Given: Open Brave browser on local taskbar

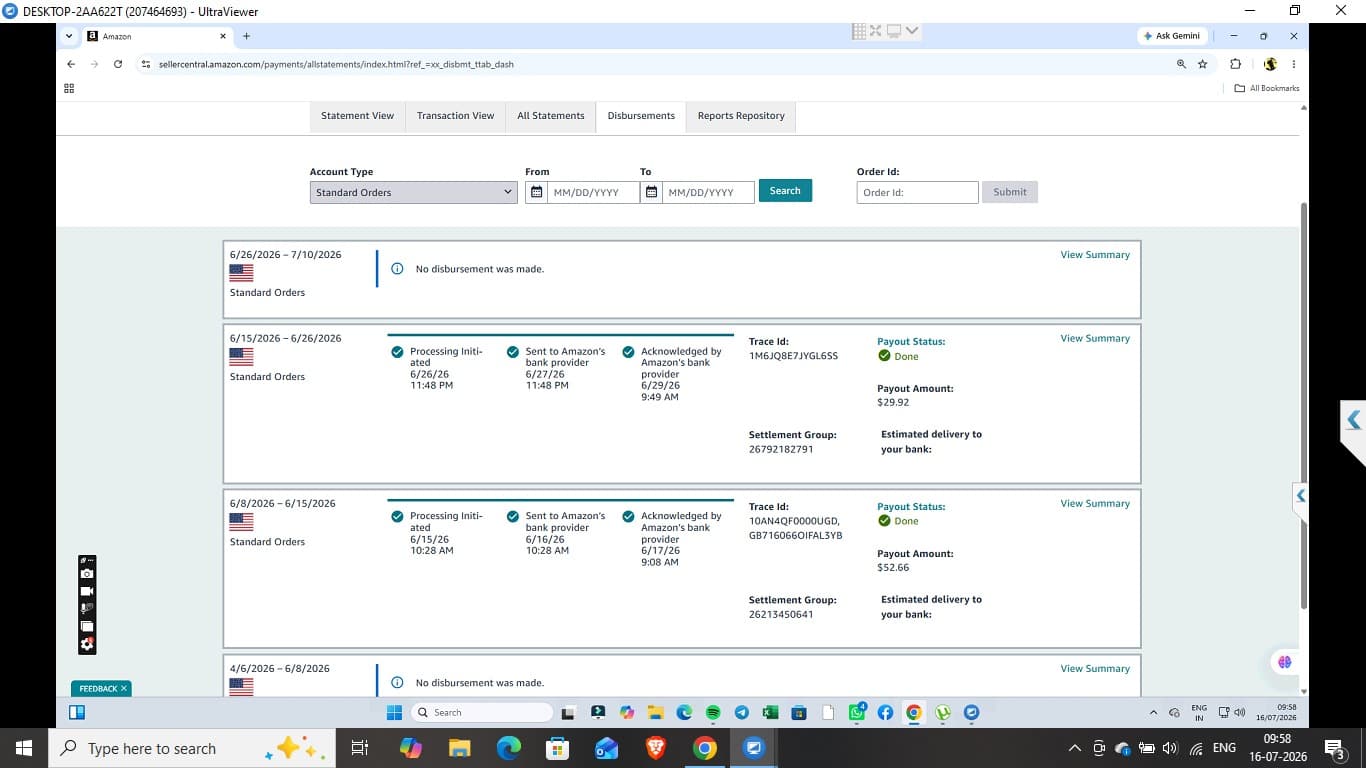Looking at the screenshot, I should [655, 748].
